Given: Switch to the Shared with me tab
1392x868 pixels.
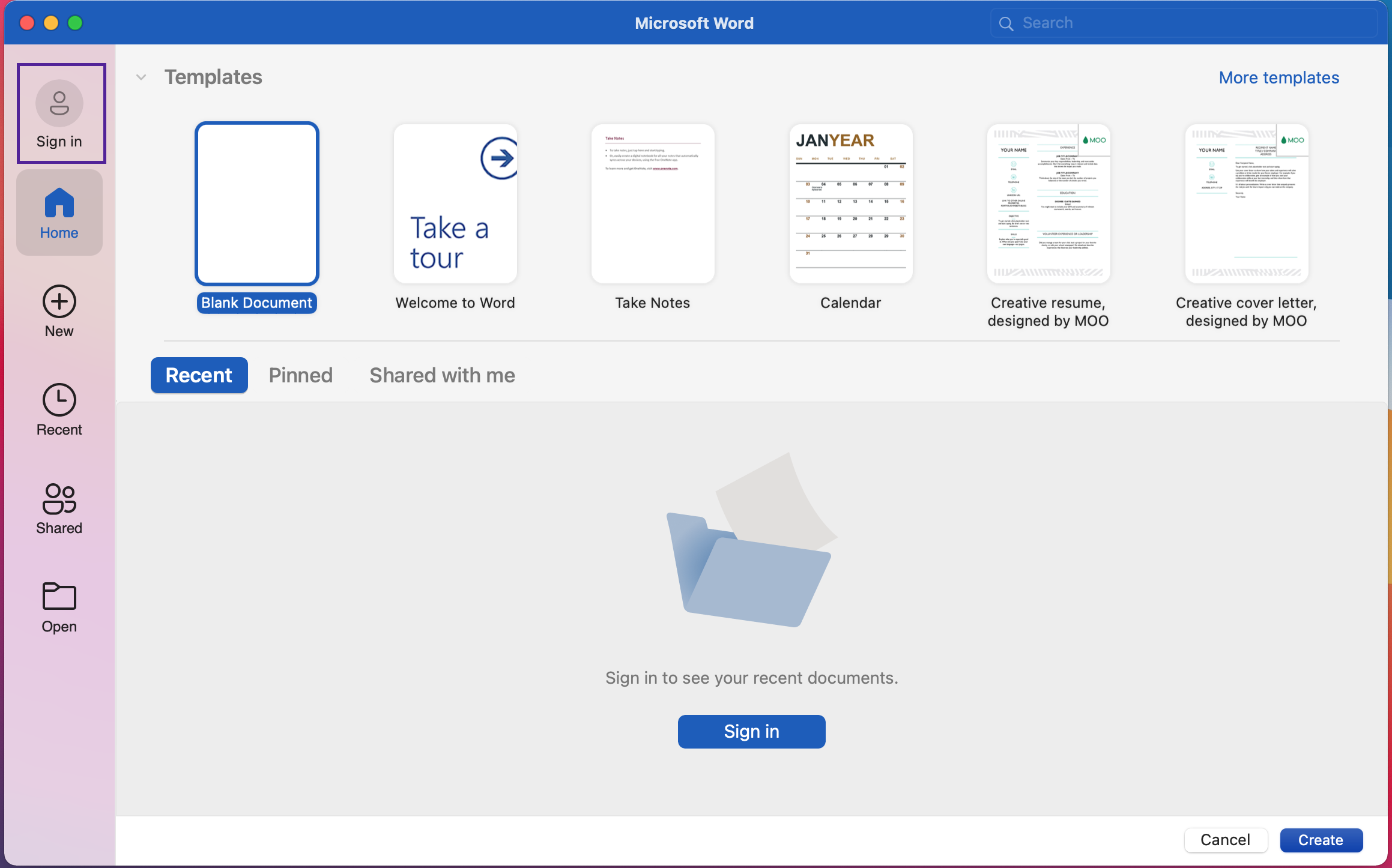Looking at the screenshot, I should pyautogui.click(x=443, y=375).
